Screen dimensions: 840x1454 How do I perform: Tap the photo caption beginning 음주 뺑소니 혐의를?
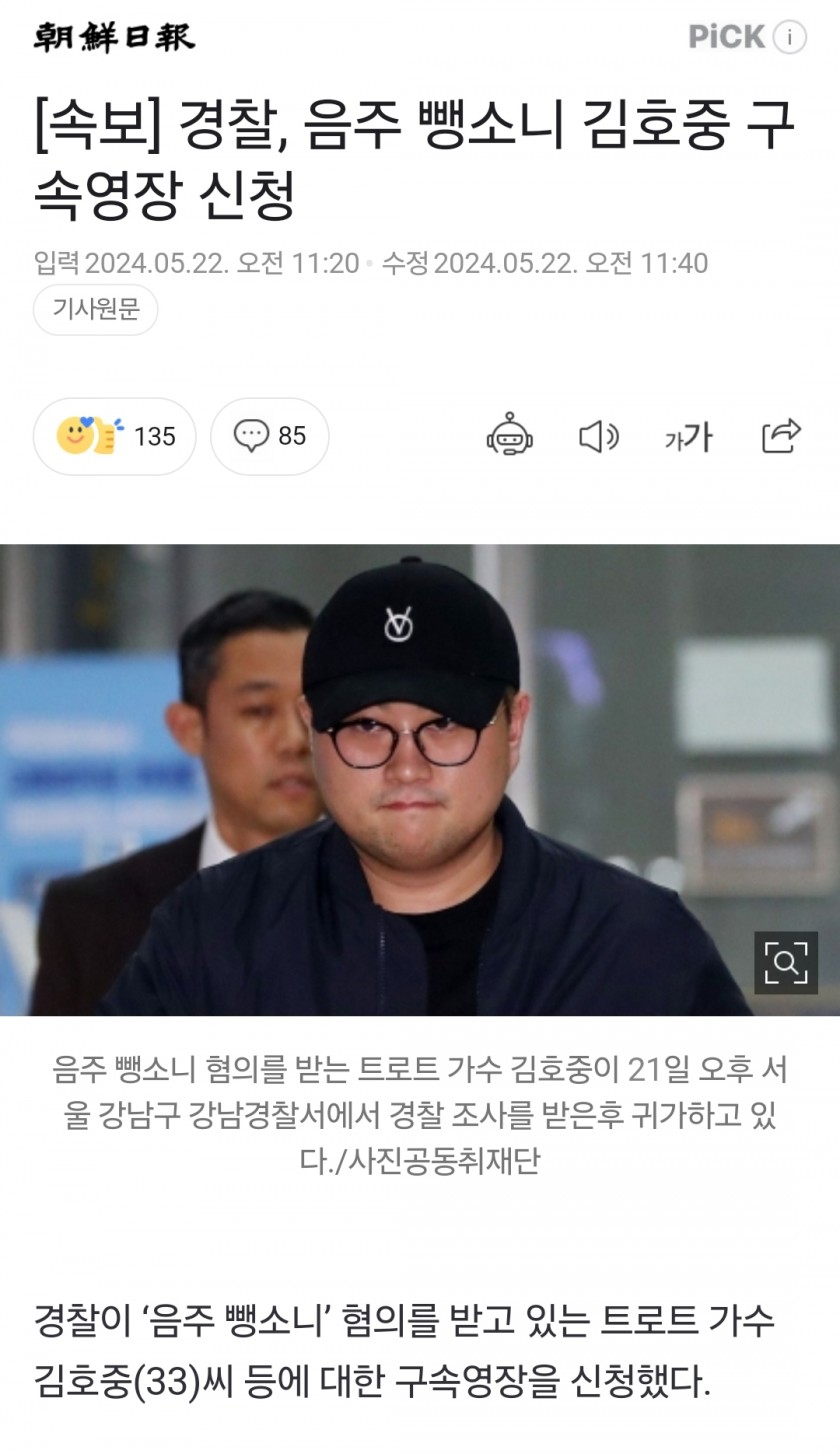(420, 1115)
